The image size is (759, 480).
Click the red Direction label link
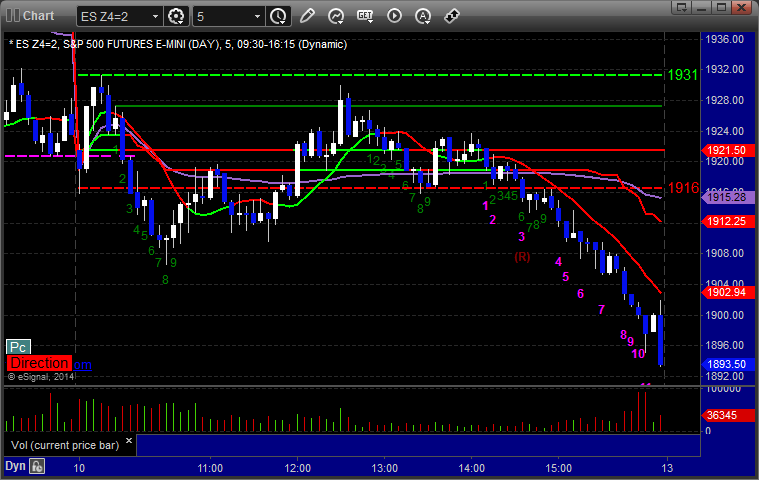click(x=39, y=363)
